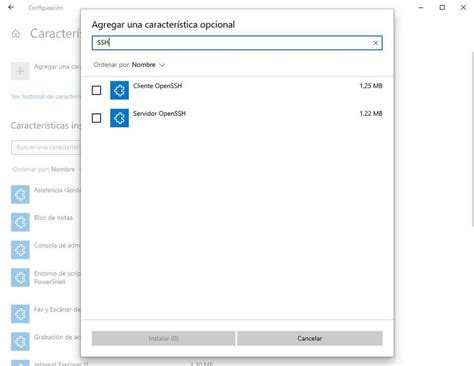Click the Instalar (0) button

point(163,338)
